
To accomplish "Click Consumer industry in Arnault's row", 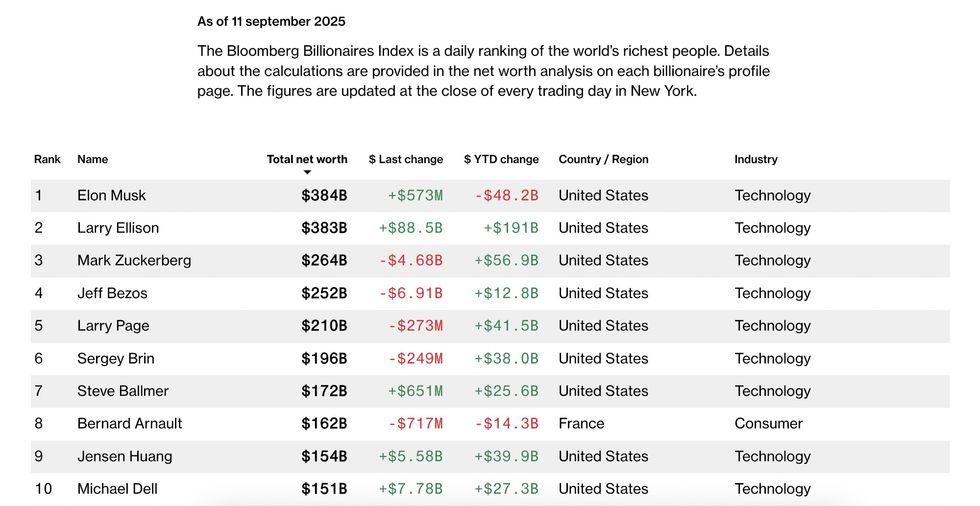I will 768,423.
